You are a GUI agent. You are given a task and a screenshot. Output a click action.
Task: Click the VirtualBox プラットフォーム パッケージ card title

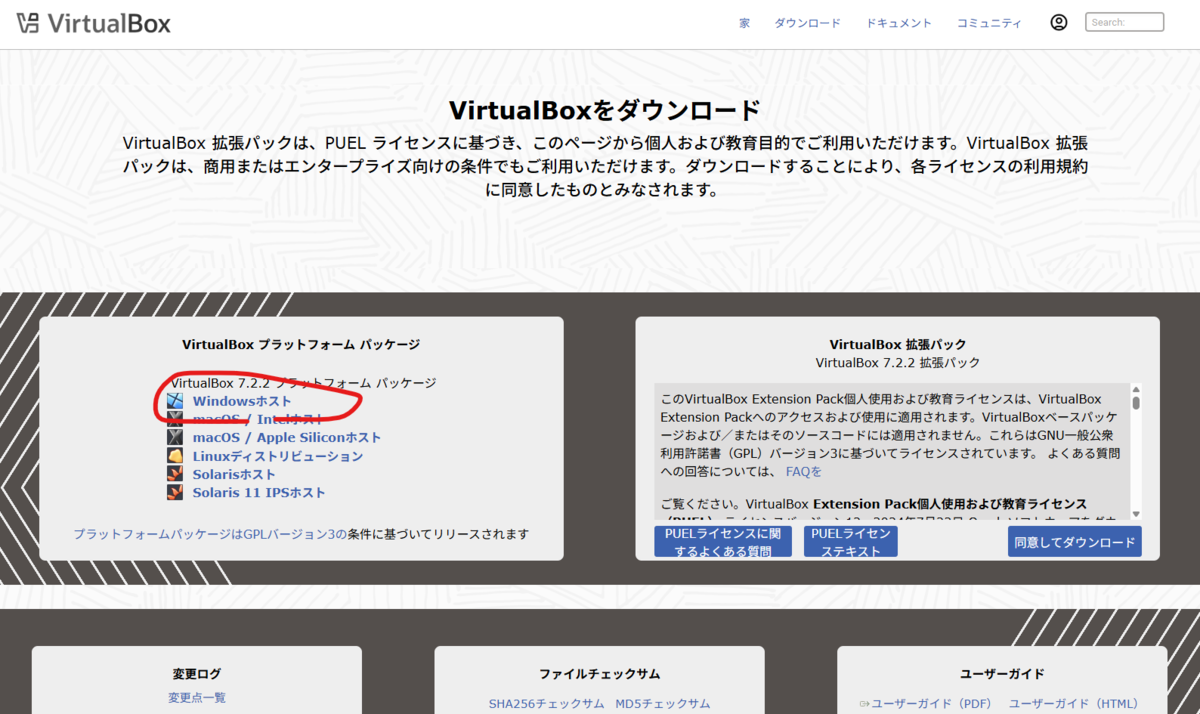pyautogui.click(x=301, y=345)
